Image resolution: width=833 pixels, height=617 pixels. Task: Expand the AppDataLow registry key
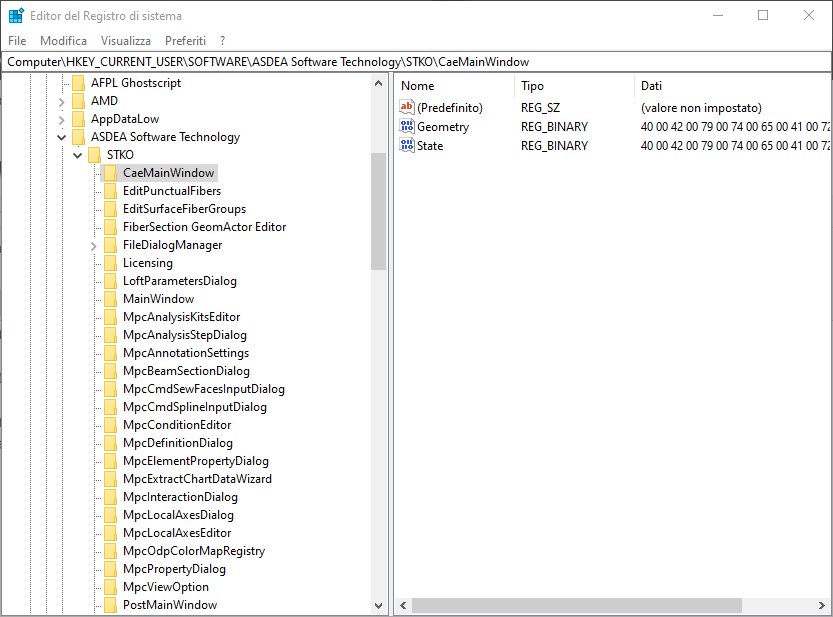tap(62, 120)
